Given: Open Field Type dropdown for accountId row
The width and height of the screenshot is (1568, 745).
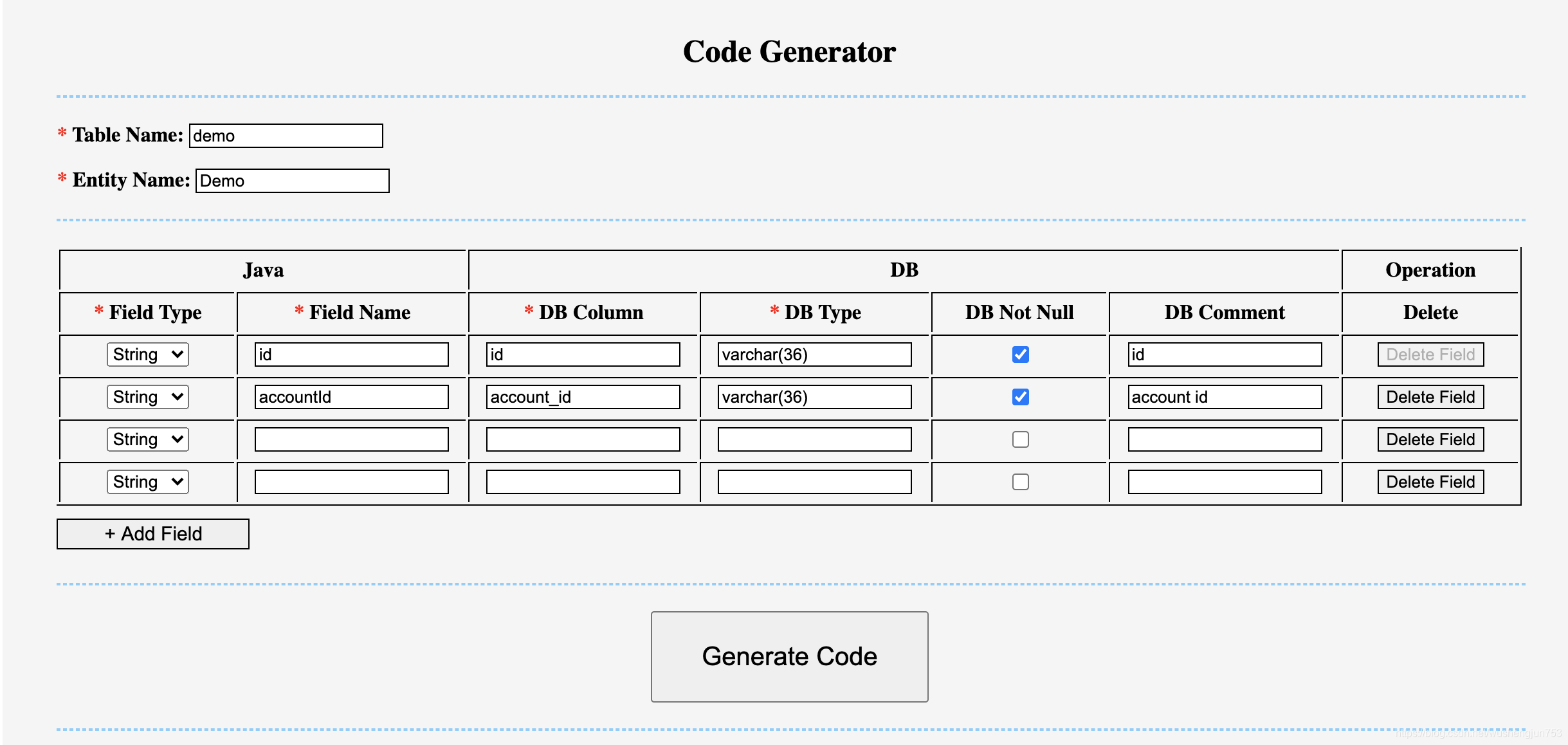Looking at the screenshot, I should coord(147,397).
